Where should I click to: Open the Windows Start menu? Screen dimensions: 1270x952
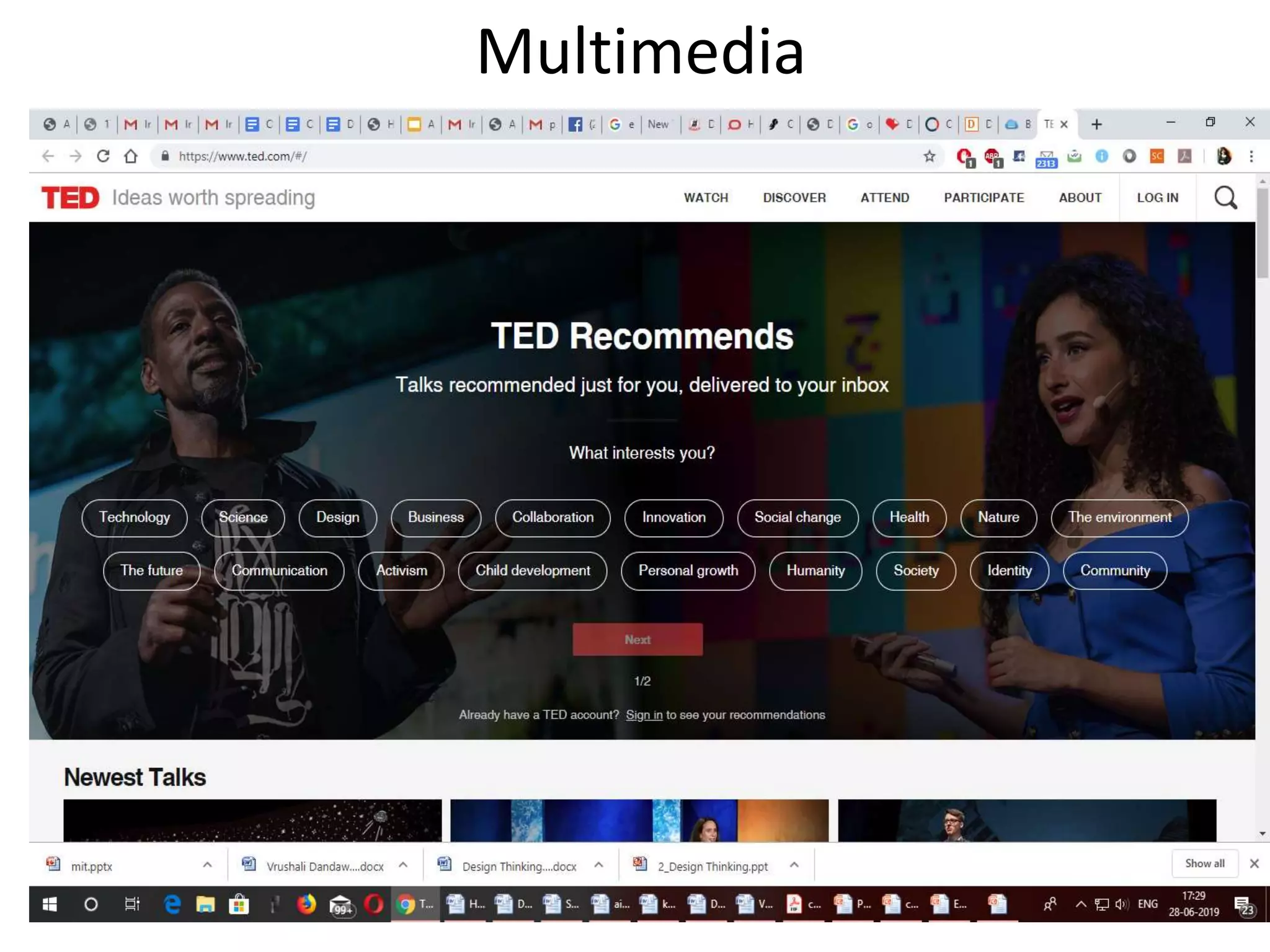tap(50, 904)
